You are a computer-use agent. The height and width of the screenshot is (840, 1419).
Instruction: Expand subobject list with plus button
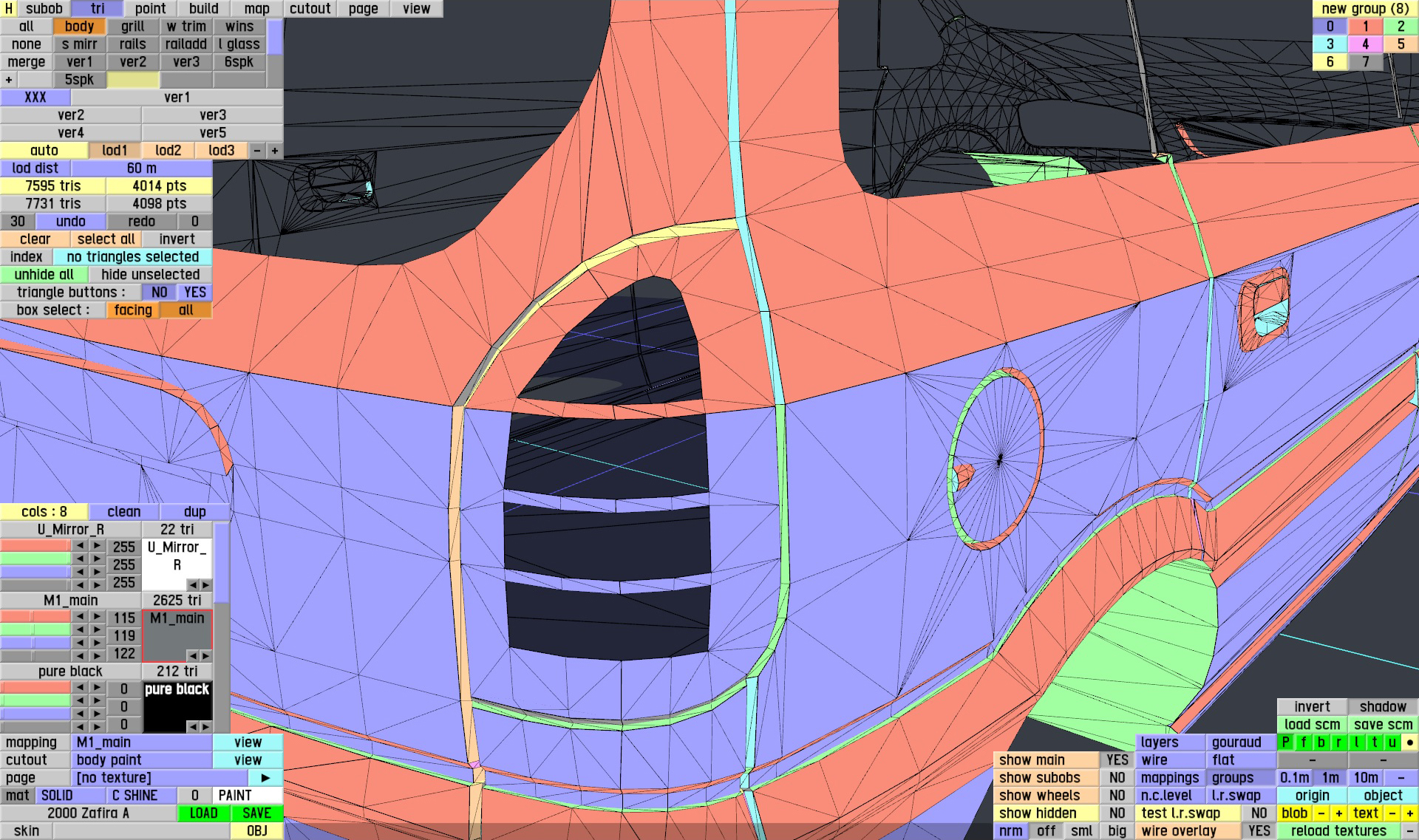tap(9, 80)
